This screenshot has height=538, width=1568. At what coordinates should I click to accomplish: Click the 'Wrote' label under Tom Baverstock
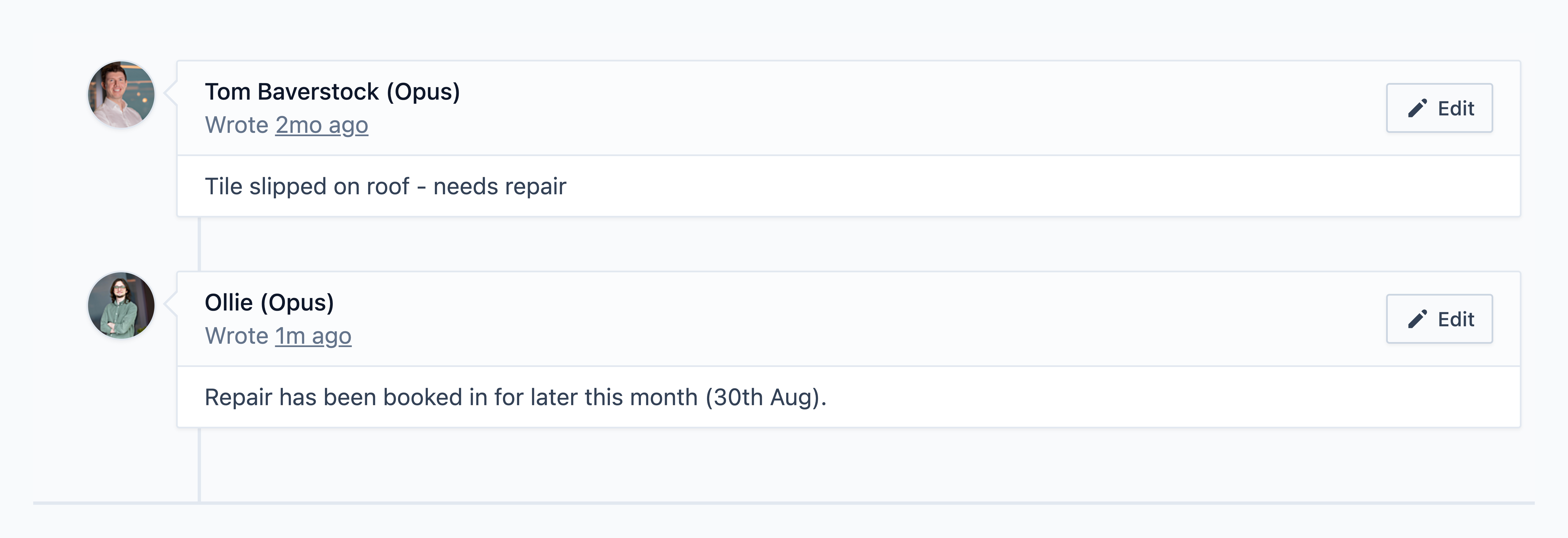click(237, 125)
